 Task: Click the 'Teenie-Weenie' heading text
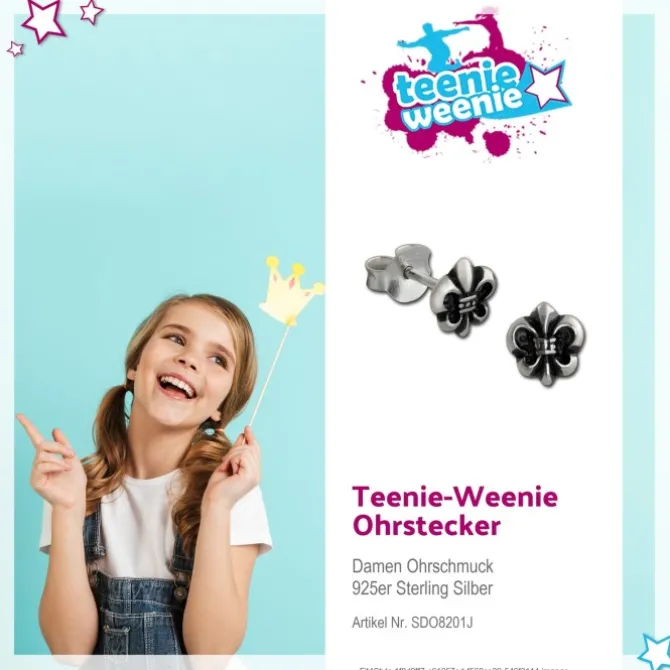pos(455,497)
